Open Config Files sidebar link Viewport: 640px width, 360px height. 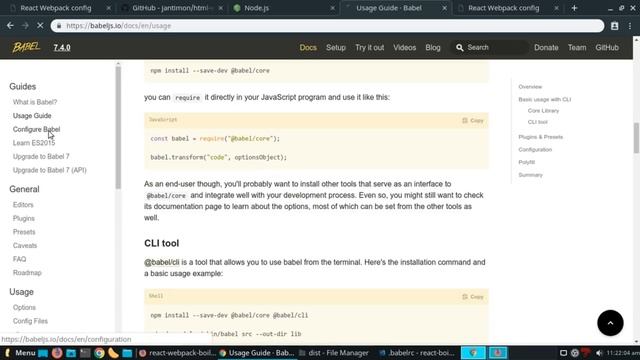pyautogui.click(x=30, y=321)
